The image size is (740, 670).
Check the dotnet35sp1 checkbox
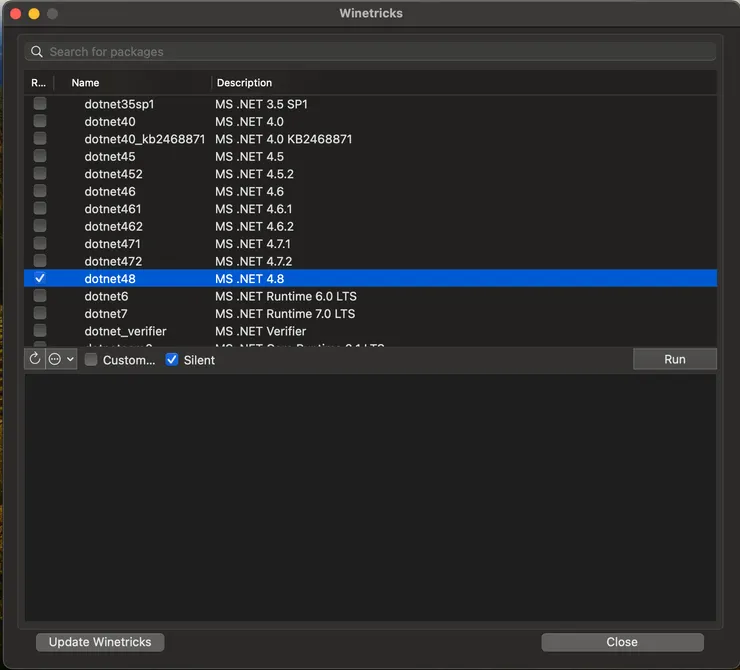click(x=40, y=103)
